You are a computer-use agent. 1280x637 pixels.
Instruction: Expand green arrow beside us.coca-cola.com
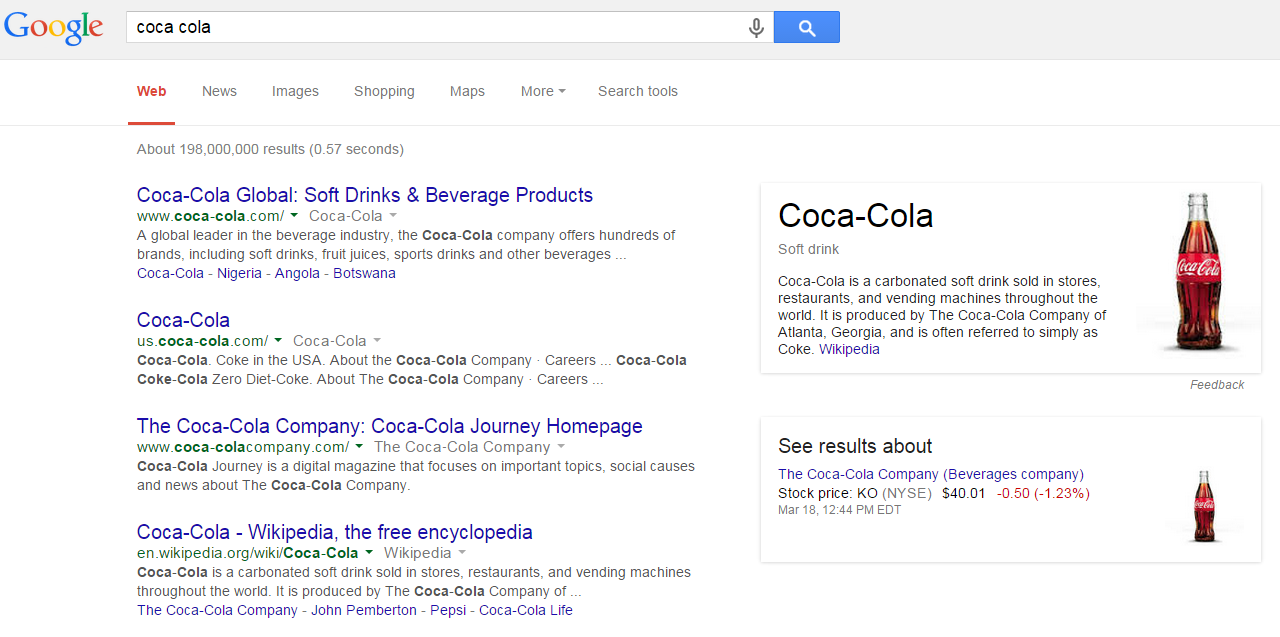click(x=278, y=341)
